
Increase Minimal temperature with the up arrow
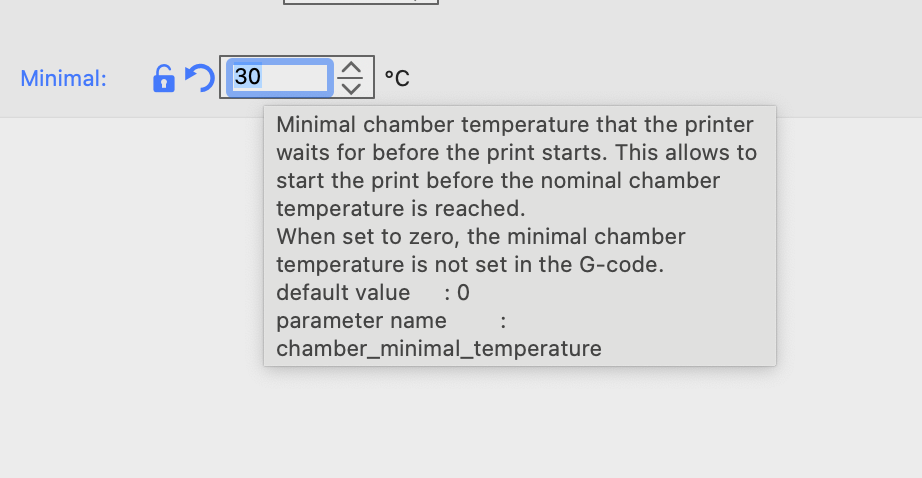350,68
